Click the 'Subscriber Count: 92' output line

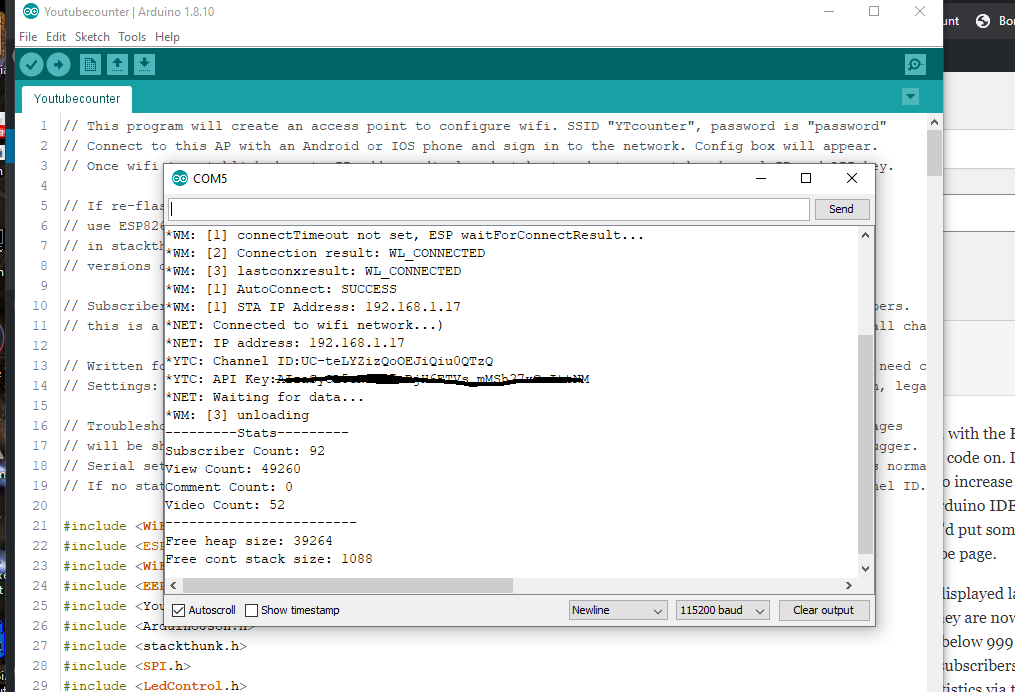pos(245,451)
